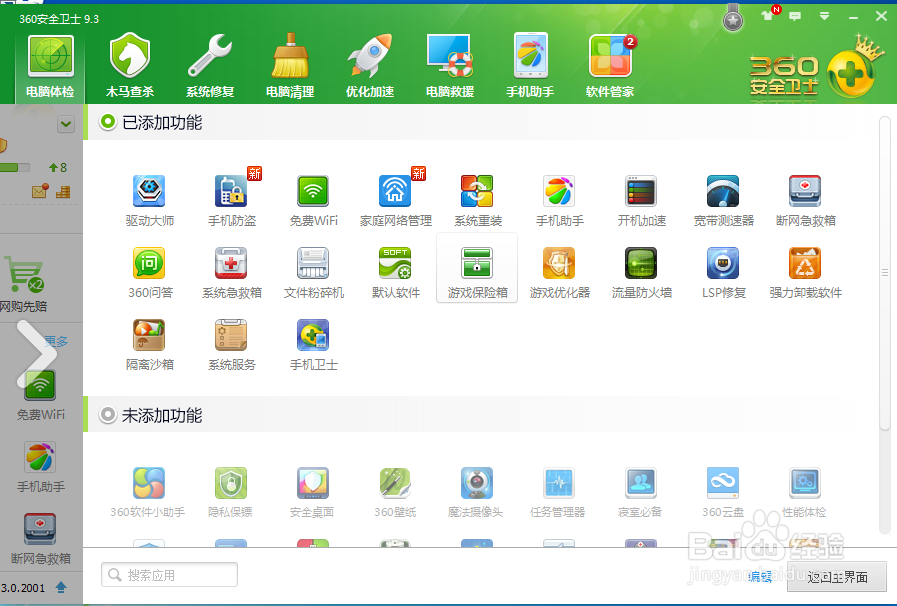Focus the 搜索应用 search field
Image resolution: width=897 pixels, height=606 pixels.
169,575
